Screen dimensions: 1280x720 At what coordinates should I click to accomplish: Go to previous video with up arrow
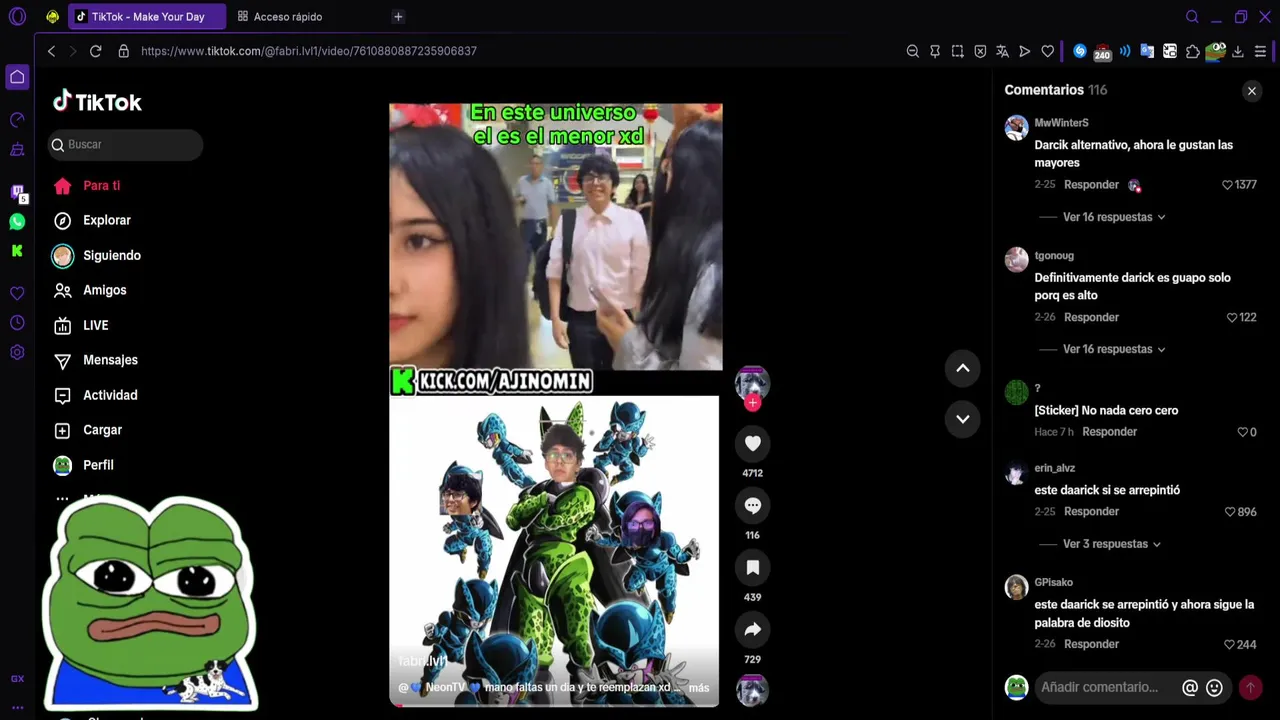click(x=962, y=368)
